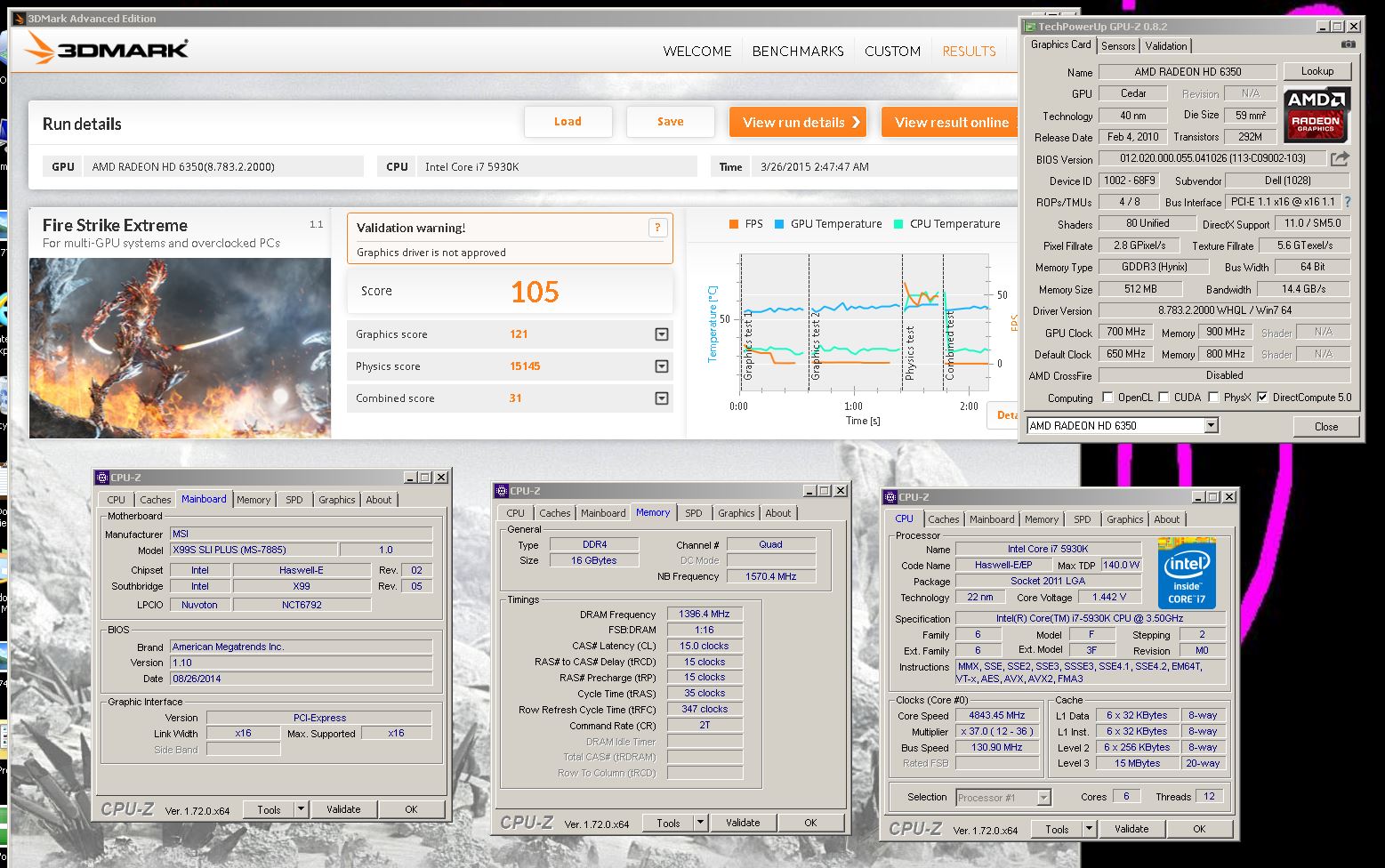This screenshot has height=868, width=1385.
Task: Click the Core Speed value 4843.45 MHz
Action: [997, 715]
